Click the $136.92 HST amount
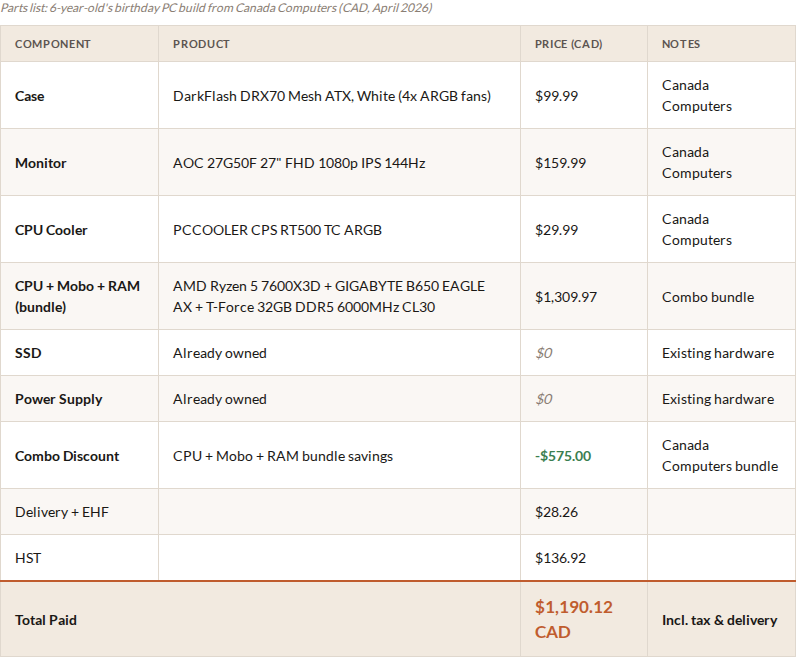This screenshot has height=658, width=796. pos(560,558)
